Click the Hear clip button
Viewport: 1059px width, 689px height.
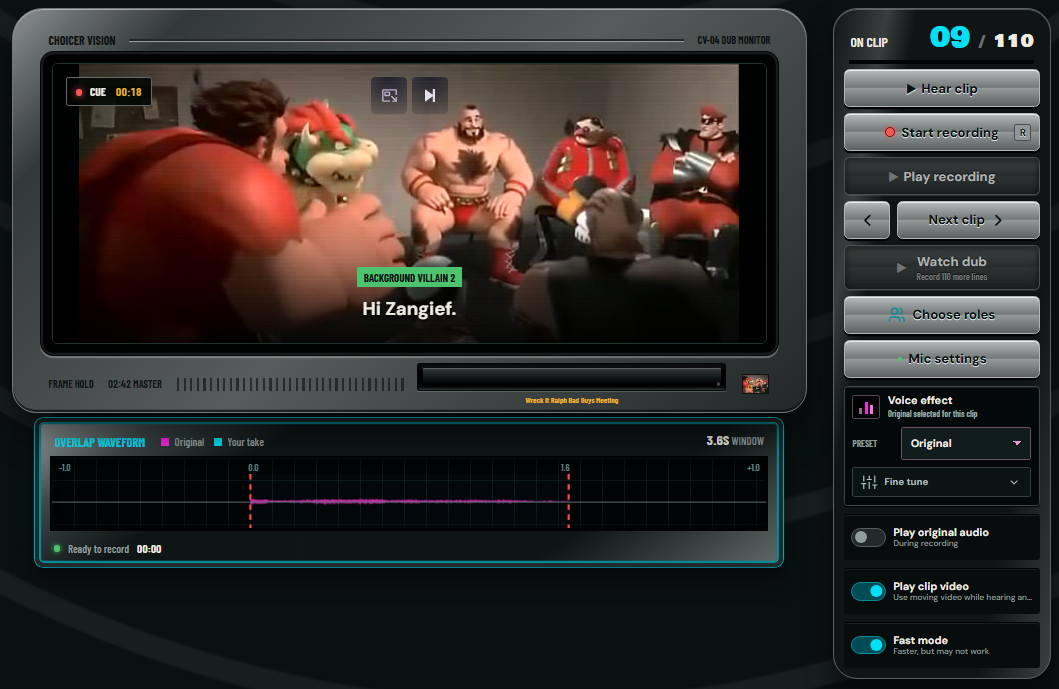pos(941,88)
